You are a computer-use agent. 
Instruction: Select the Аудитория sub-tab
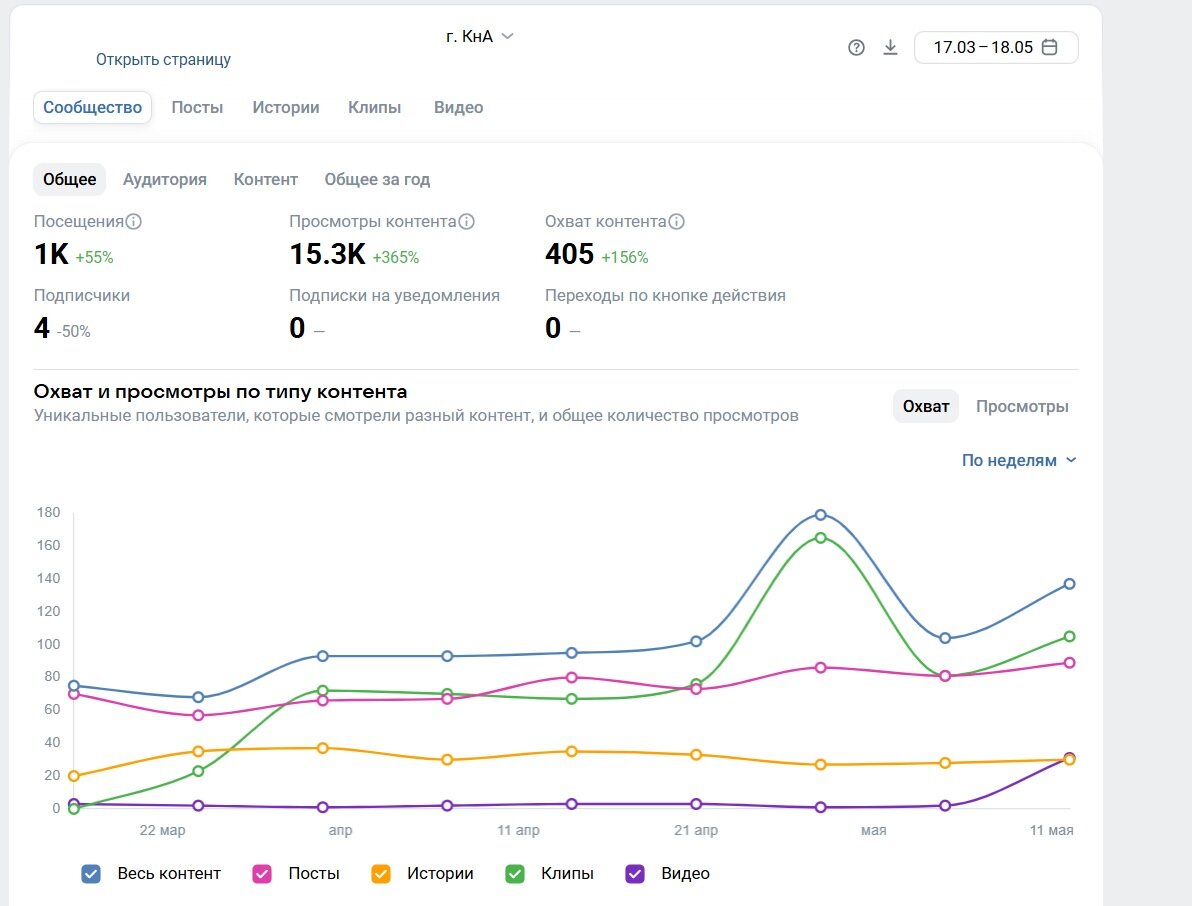click(x=165, y=179)
